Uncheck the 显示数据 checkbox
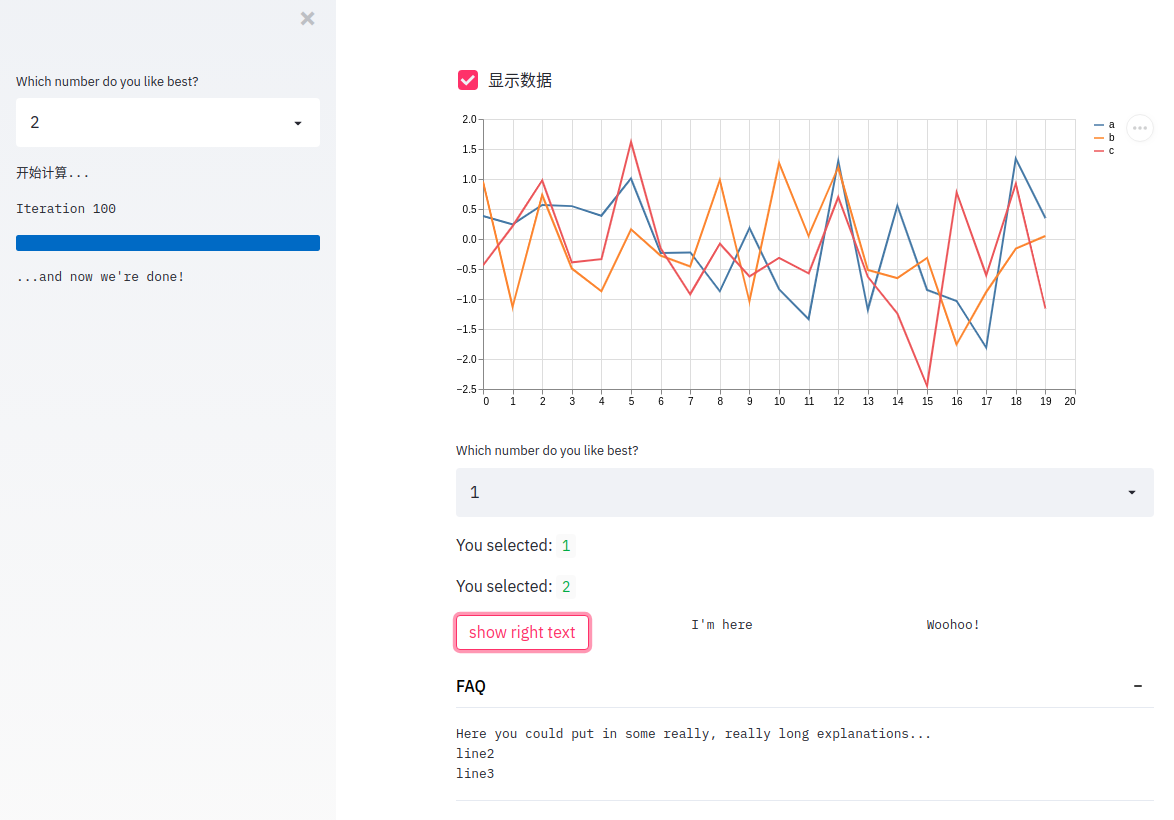1174x820 pixels. 468,80
